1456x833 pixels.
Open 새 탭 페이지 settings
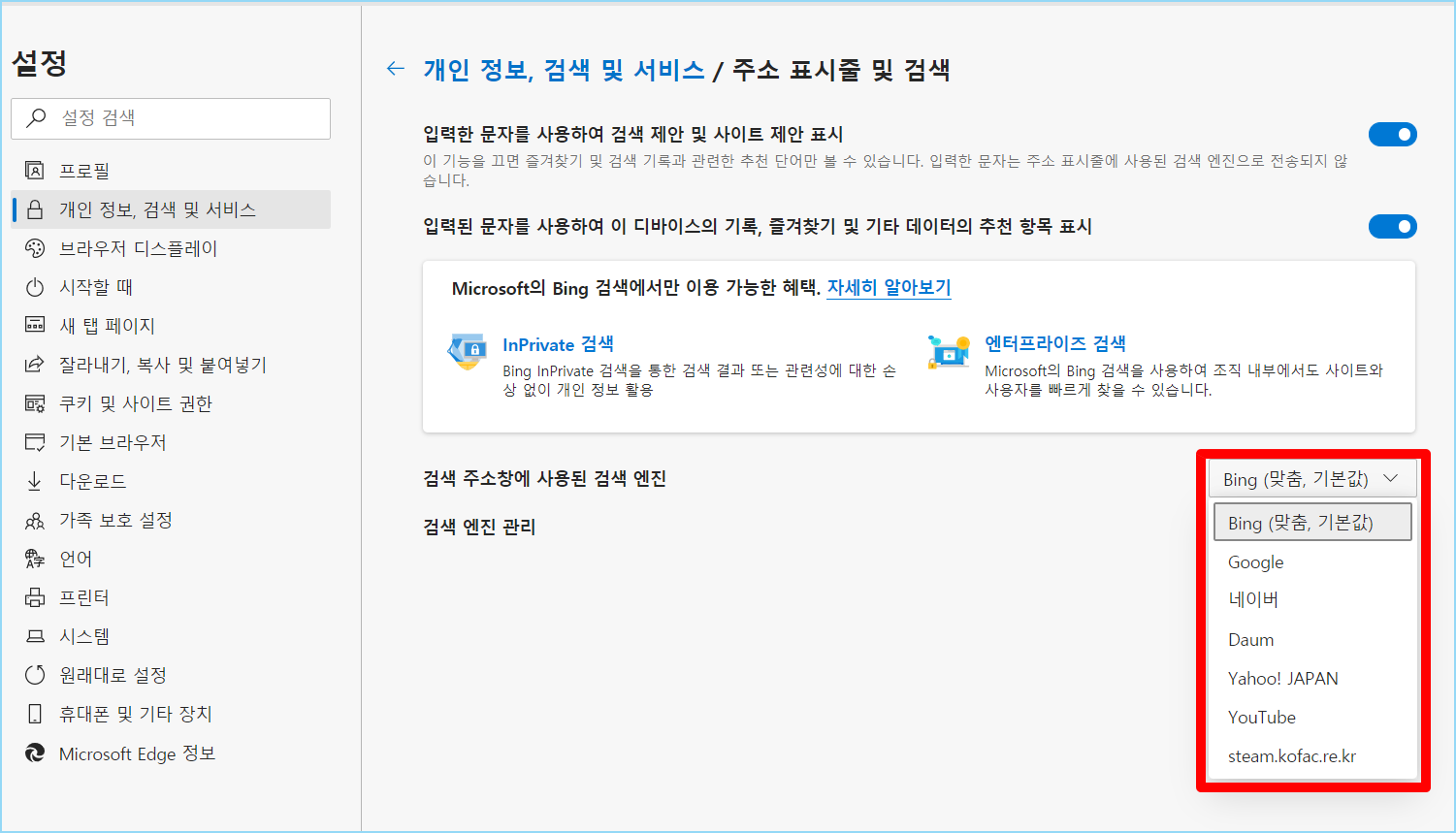pos(171,326)
